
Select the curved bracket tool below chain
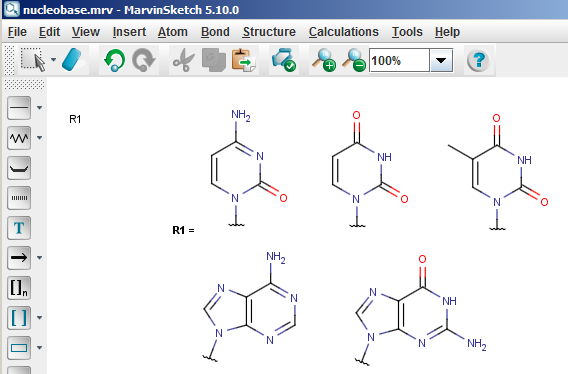19,168
